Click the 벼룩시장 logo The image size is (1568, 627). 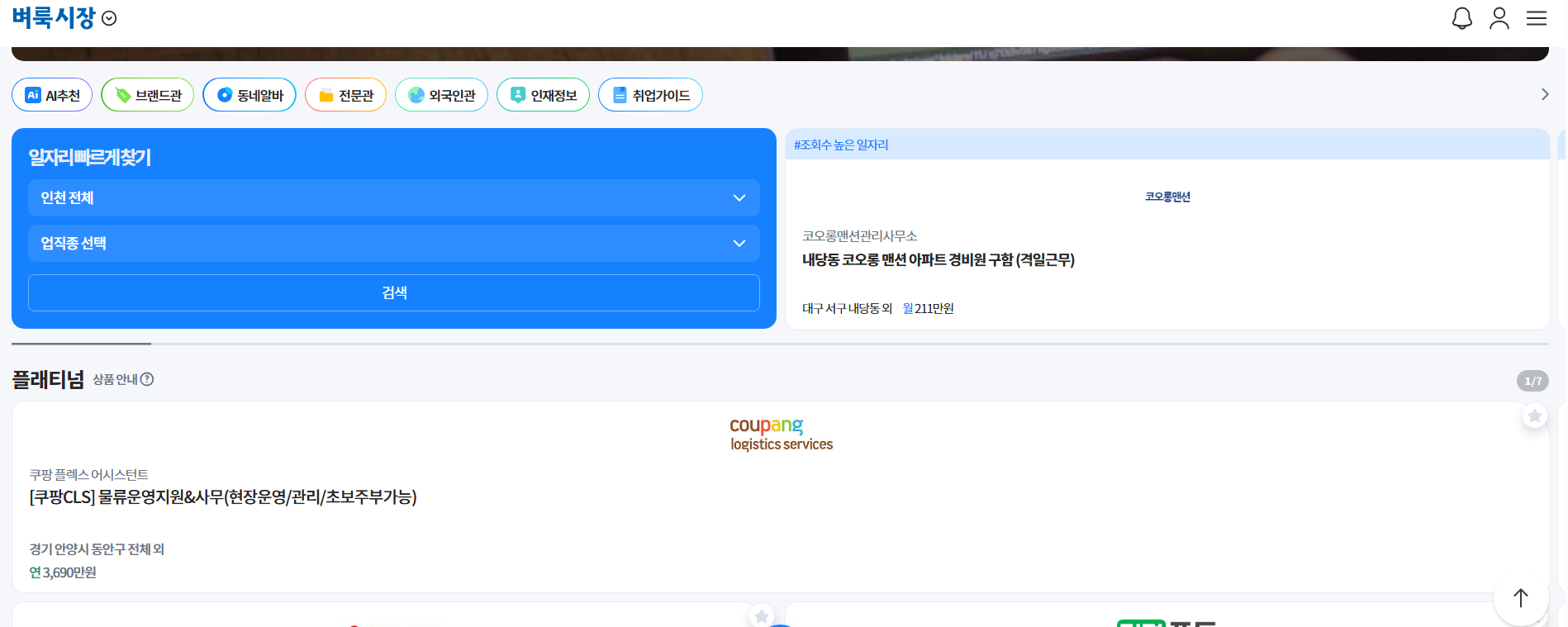(x=54, y=17)
